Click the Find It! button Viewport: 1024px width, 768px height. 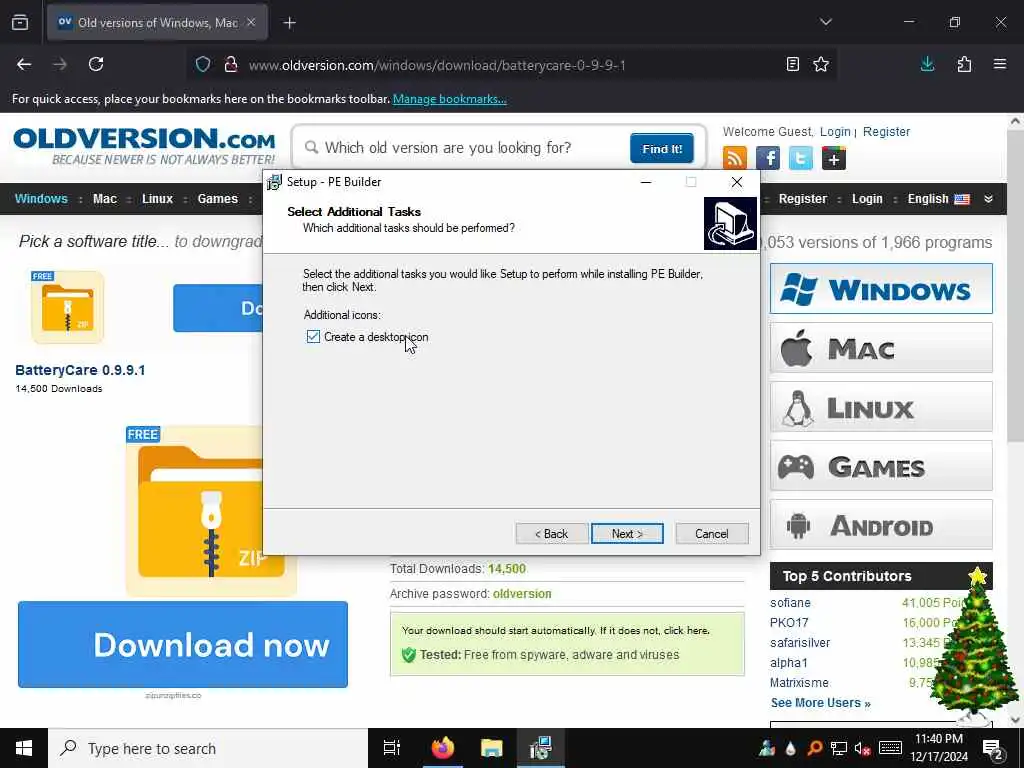click(662, 148)
